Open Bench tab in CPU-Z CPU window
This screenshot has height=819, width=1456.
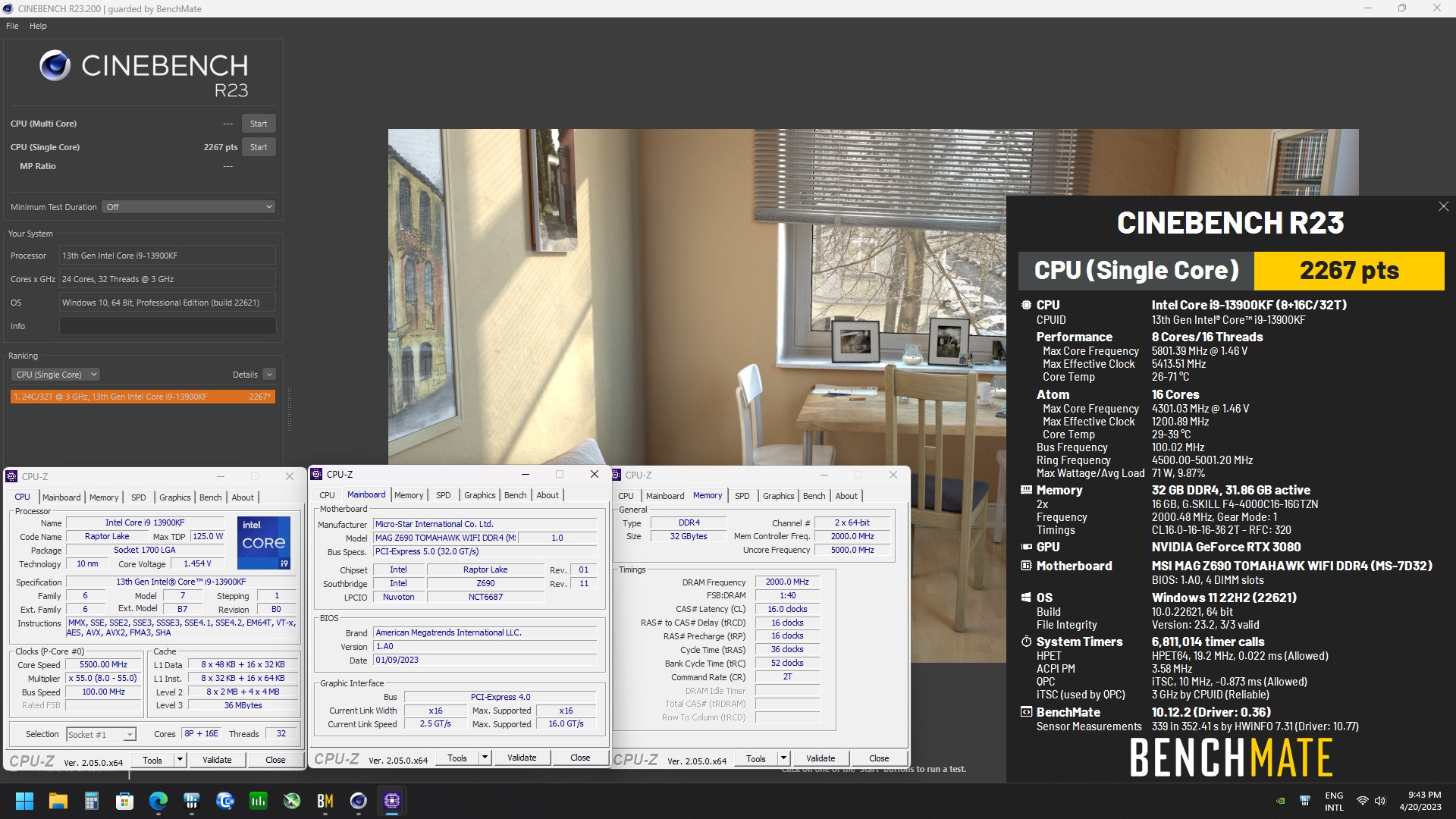[211, 497]
